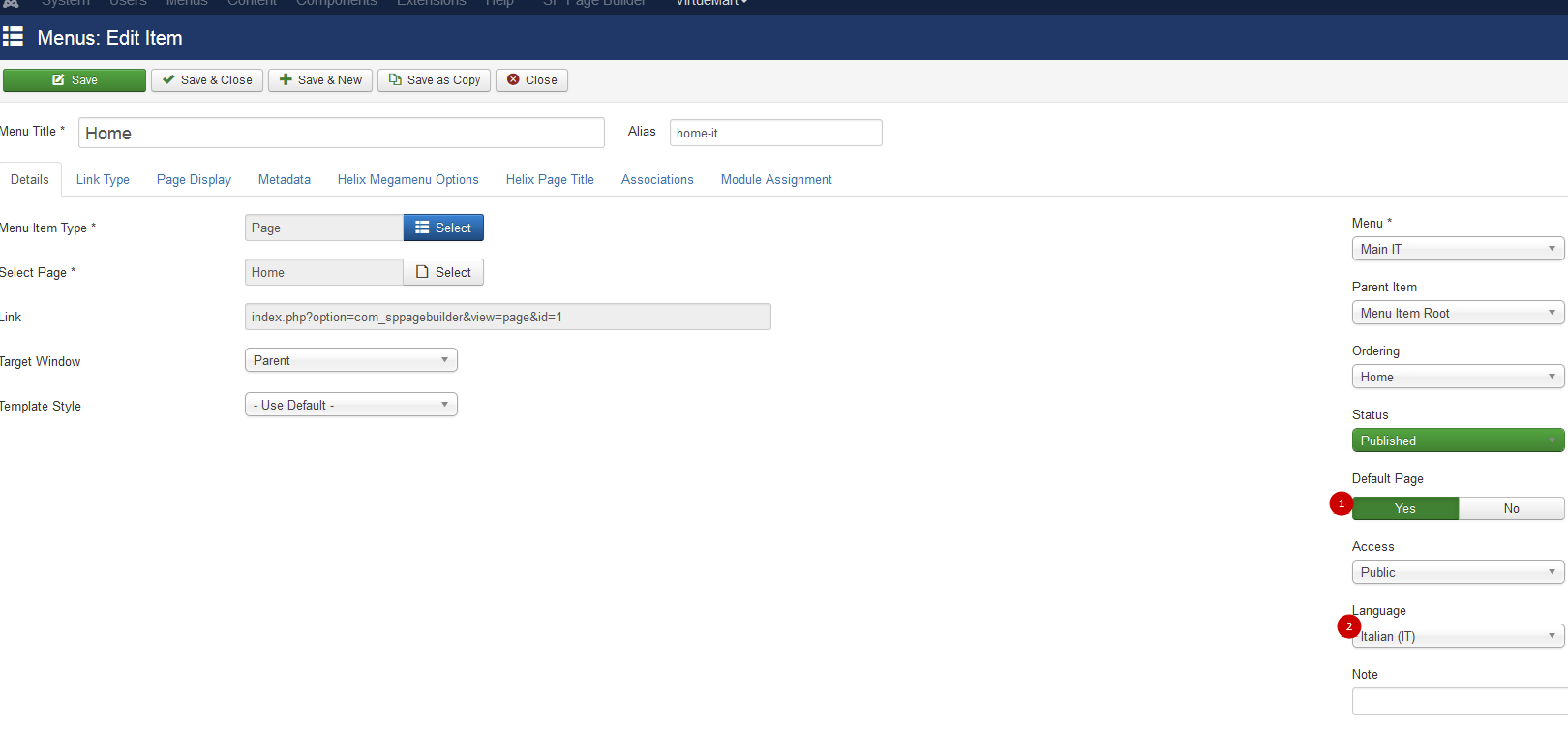Open the Status Published dropdown
1568x730 pixels.
pyautogui.click(x=1457, y=441)
